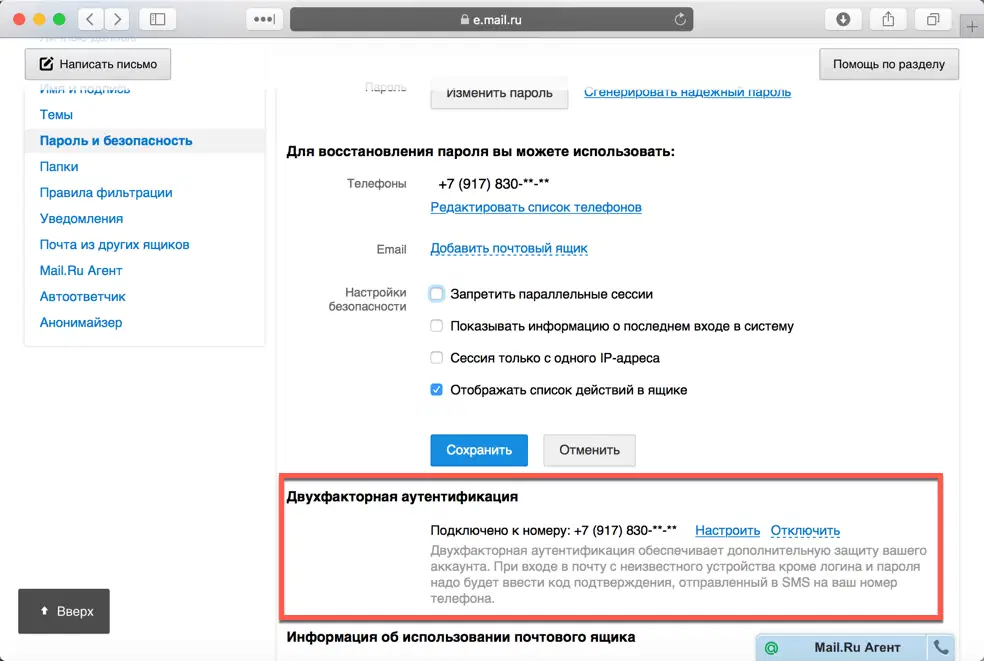Image resolution: width=984 pixels, height=661 pixels.
Task: Open Редактировать список телефонов link
Action: tap(535, 206)
